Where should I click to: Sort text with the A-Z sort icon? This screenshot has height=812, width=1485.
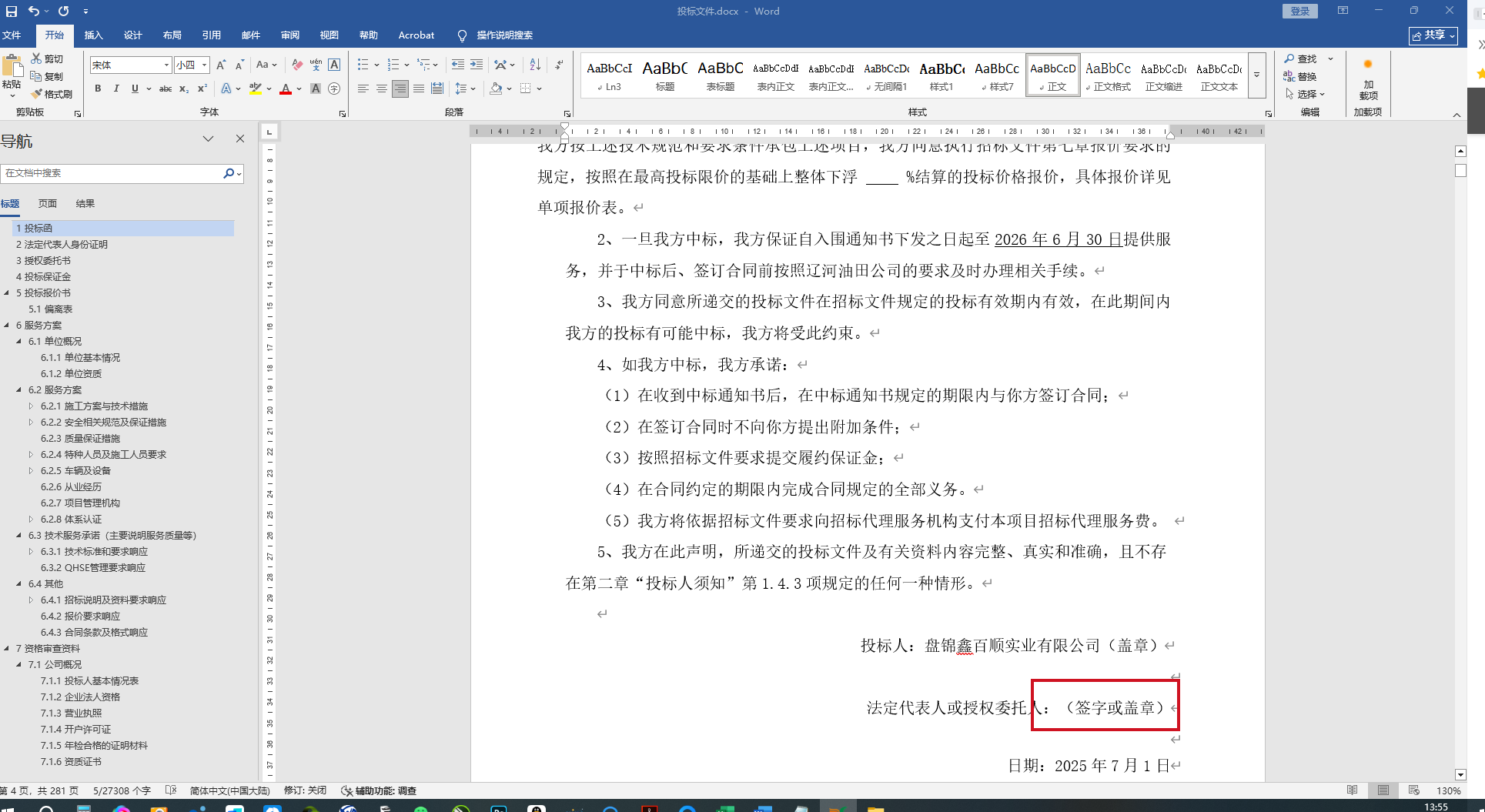(x=535, y=65)
